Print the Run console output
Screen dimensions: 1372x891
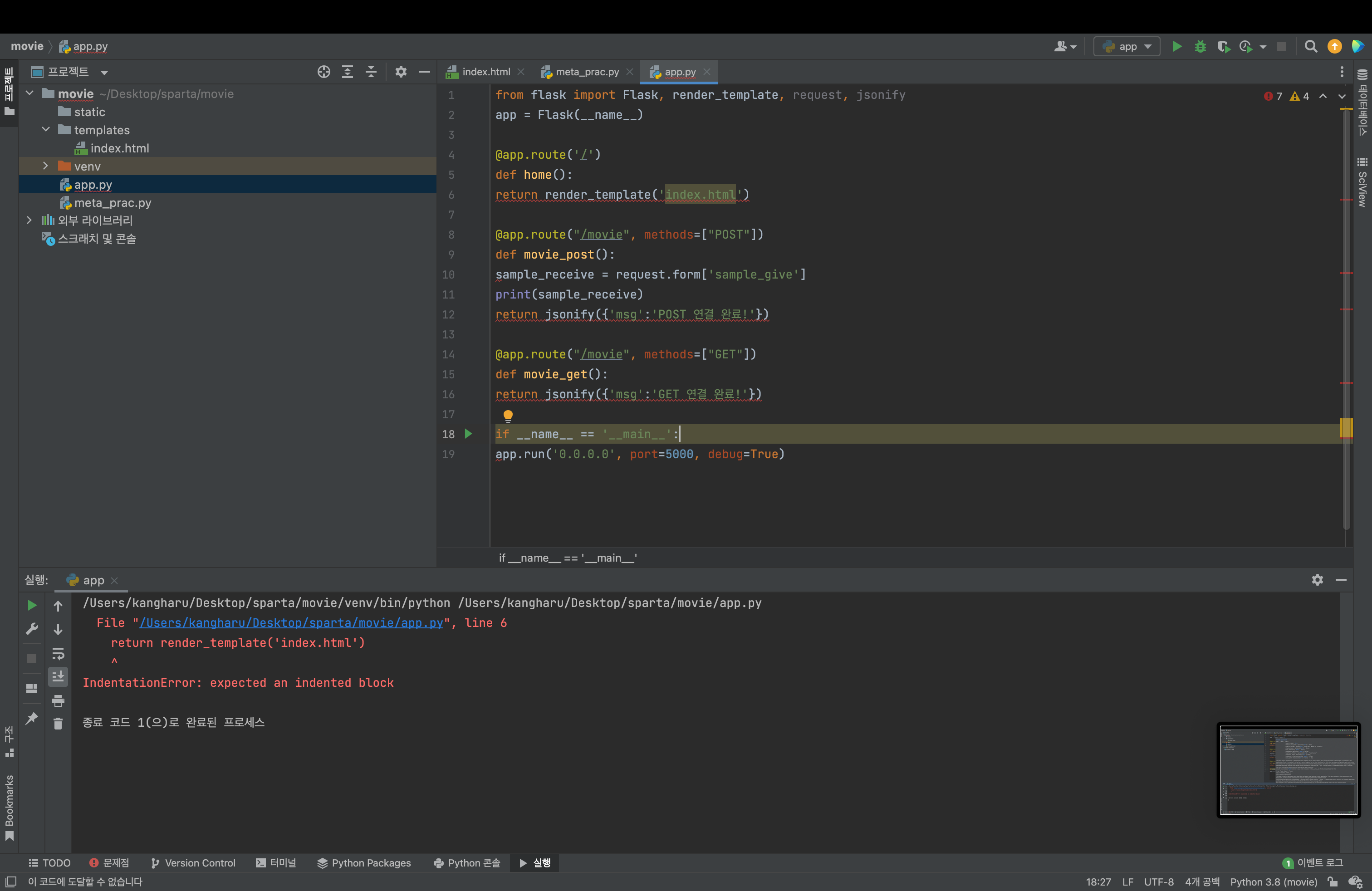[x=58, y=701]
